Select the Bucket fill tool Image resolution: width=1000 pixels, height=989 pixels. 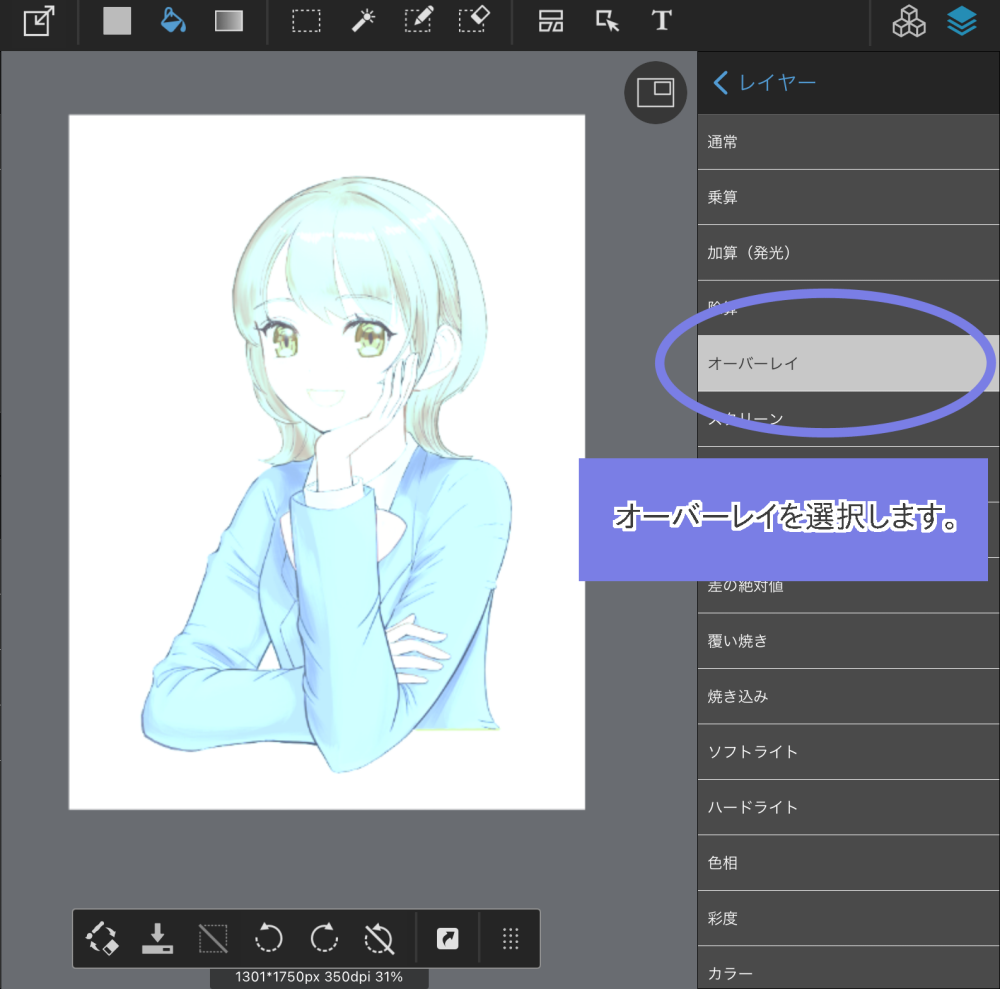[173, 20]
